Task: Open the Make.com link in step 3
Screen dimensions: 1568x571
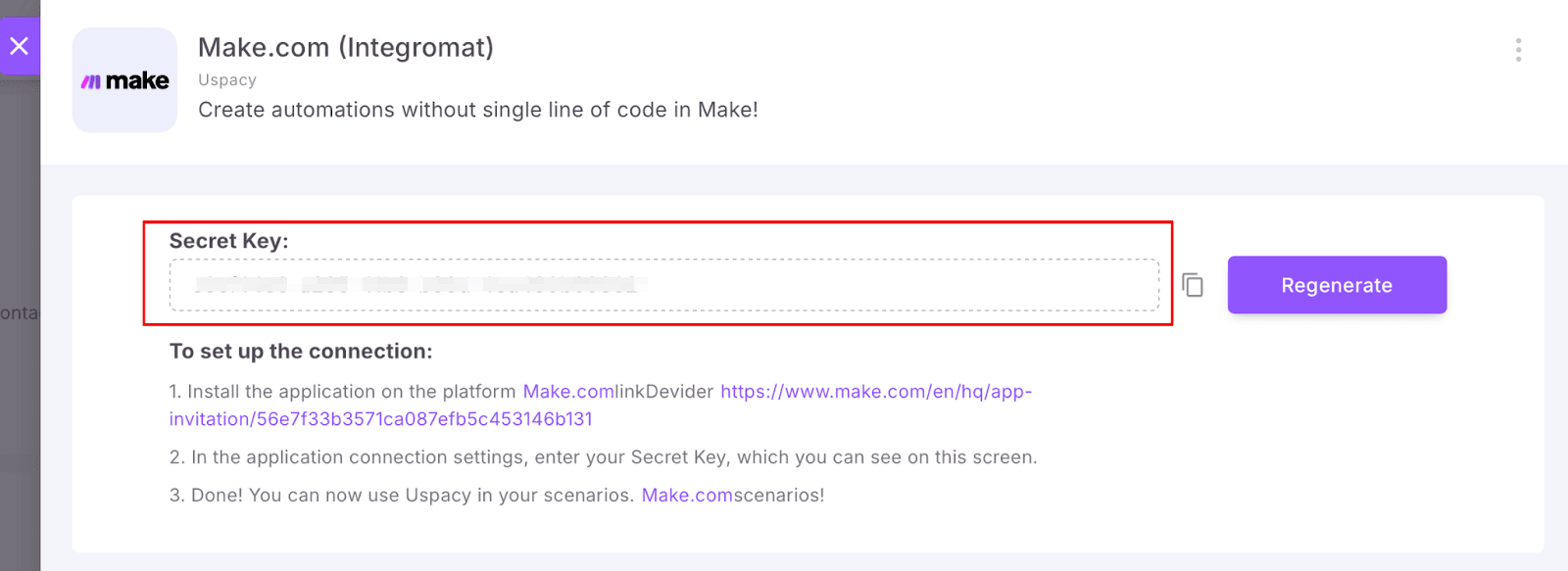Action: click(x=687, y=496)
